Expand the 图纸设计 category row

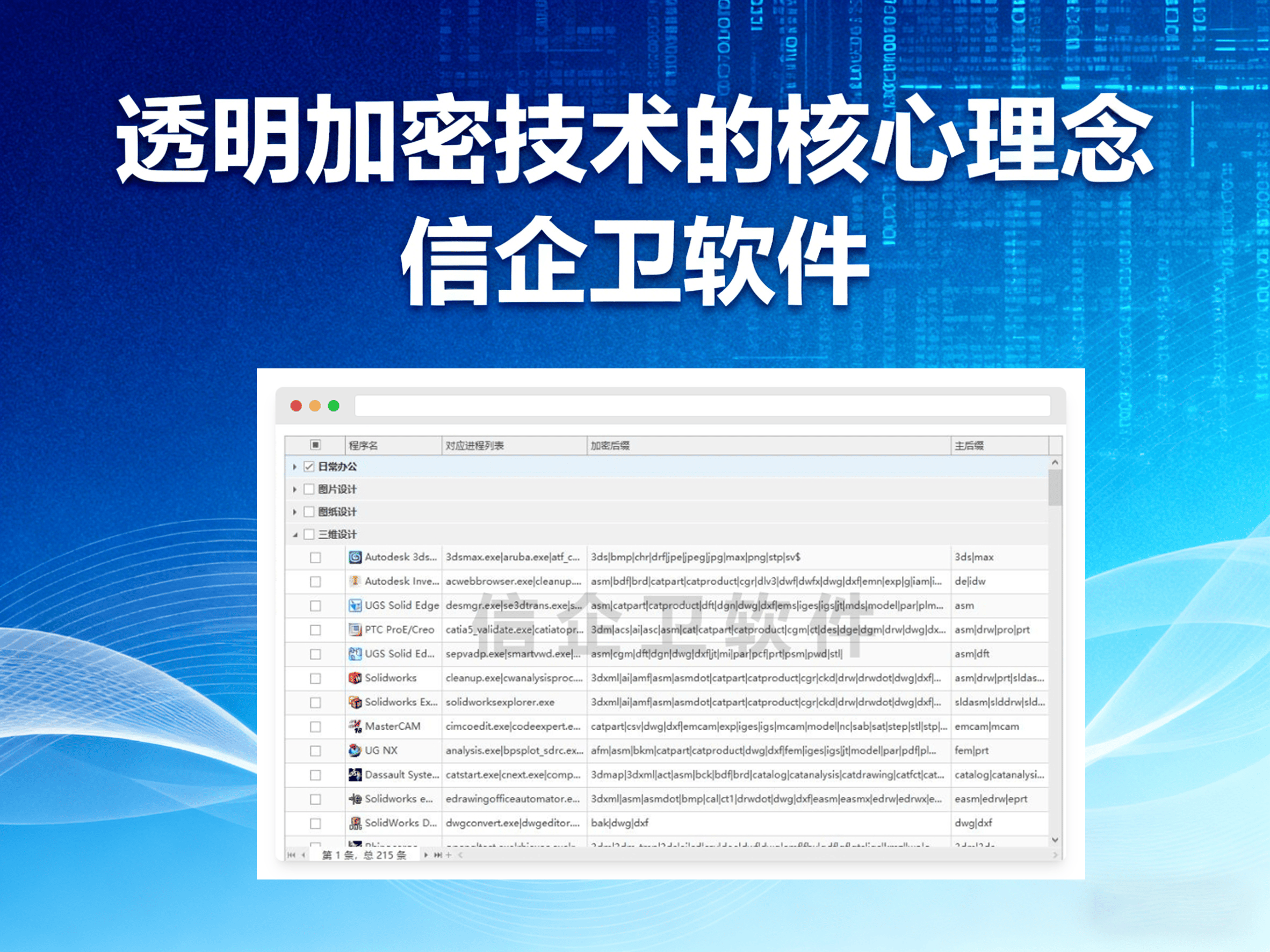click(294, 511)
